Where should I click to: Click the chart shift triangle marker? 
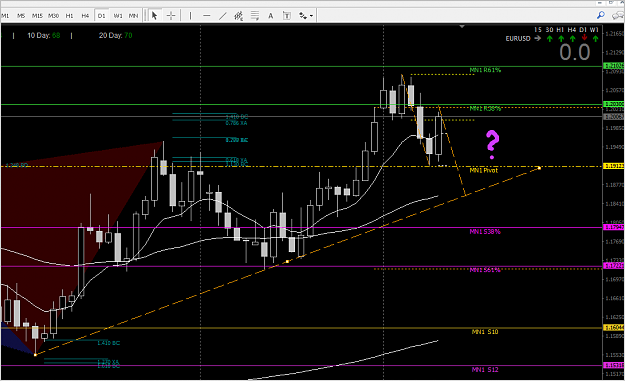(x=462, y=27)
